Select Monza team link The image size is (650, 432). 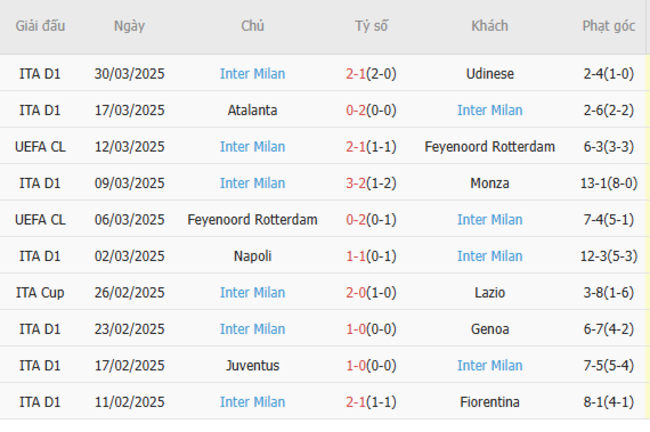(x=490, y=183)
